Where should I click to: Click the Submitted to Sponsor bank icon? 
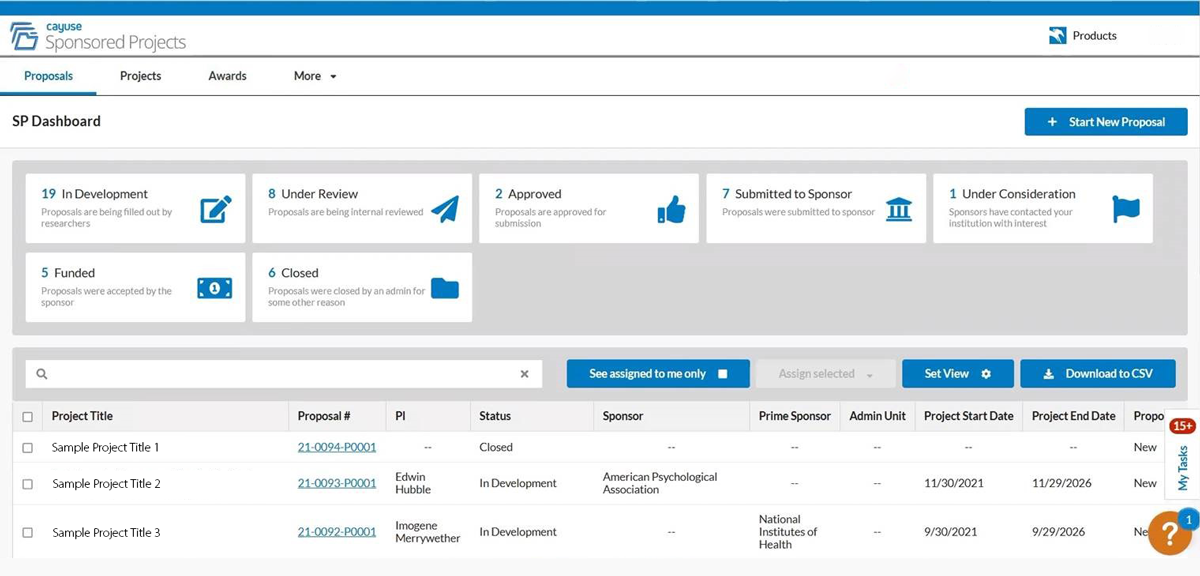899,209
